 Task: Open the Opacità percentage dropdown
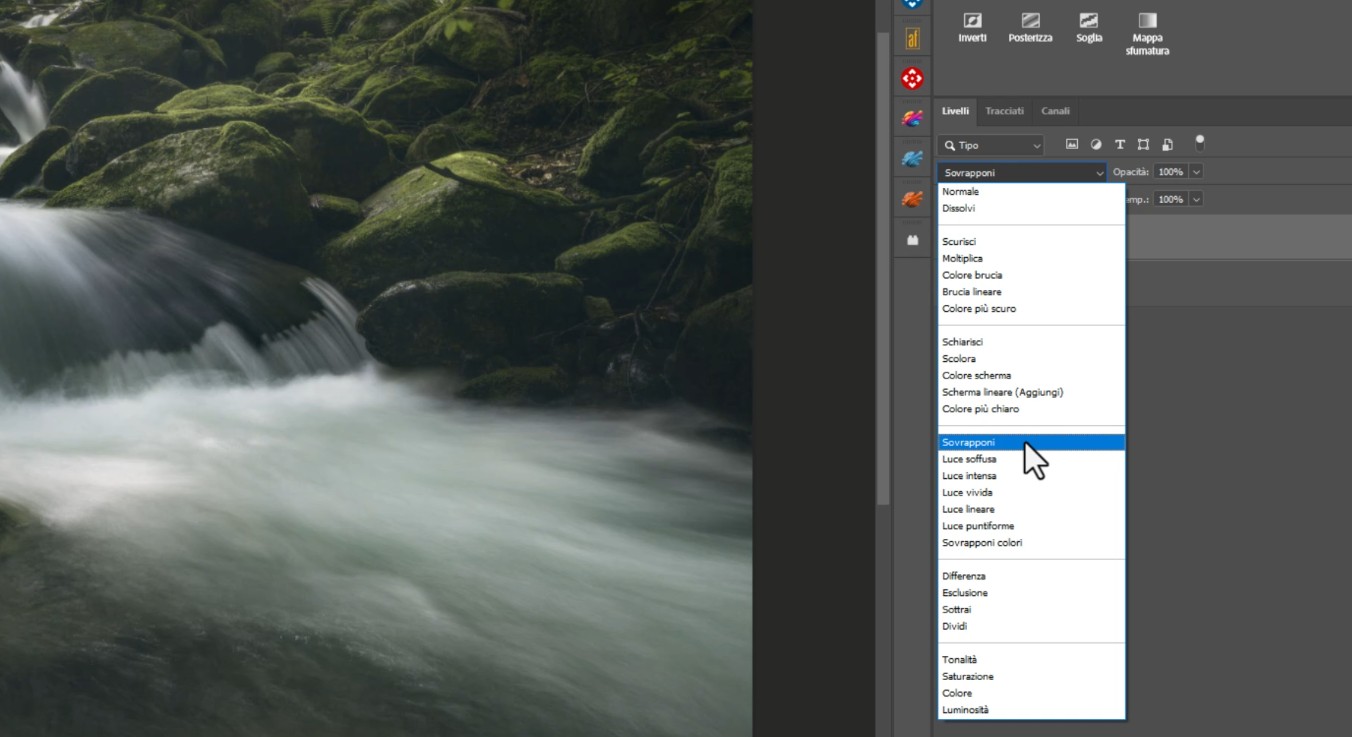coord(1196,171)
